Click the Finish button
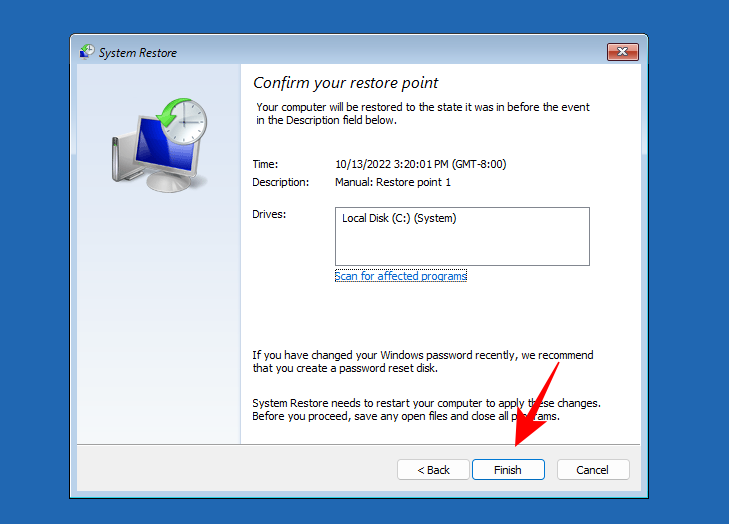This screenshot has height=524, width=729. (508, 470)
